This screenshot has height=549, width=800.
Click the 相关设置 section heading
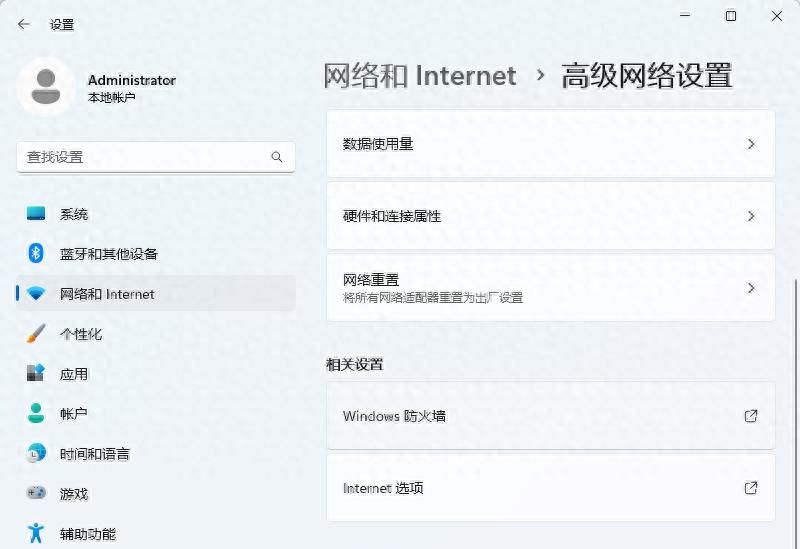click(355, 364)
